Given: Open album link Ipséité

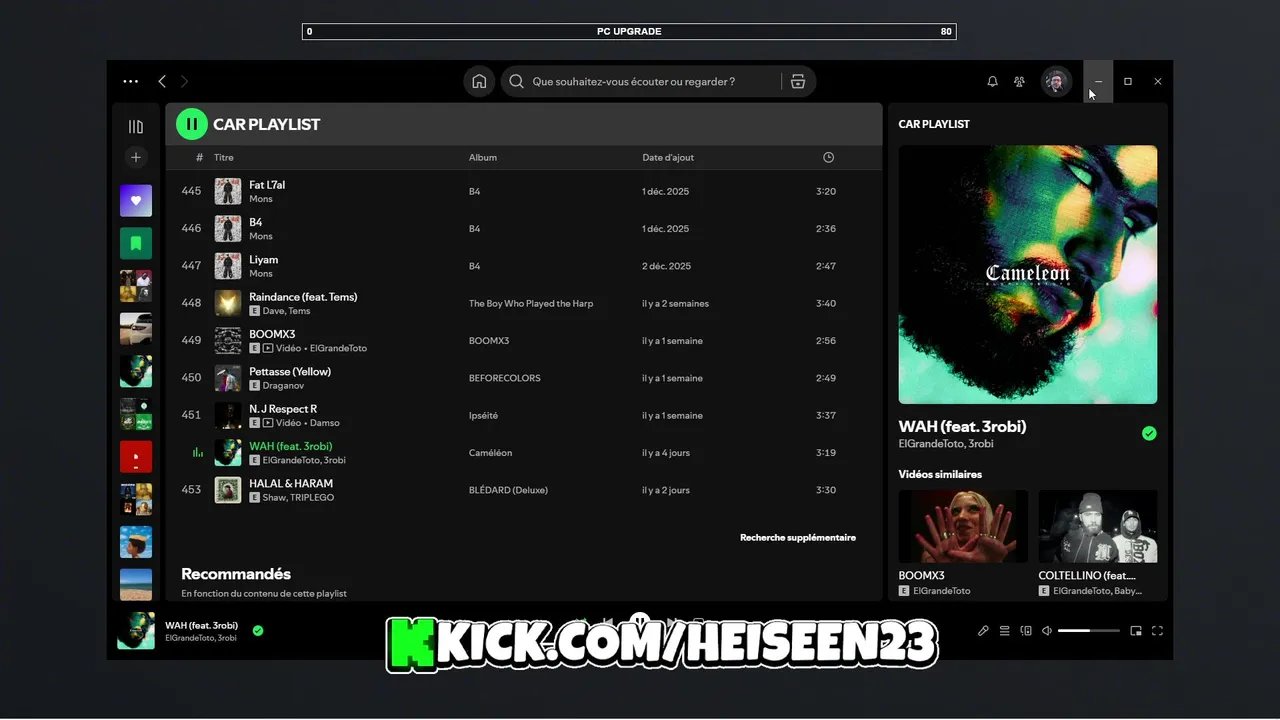Looking at the screenshot, I should click(483, 415).
